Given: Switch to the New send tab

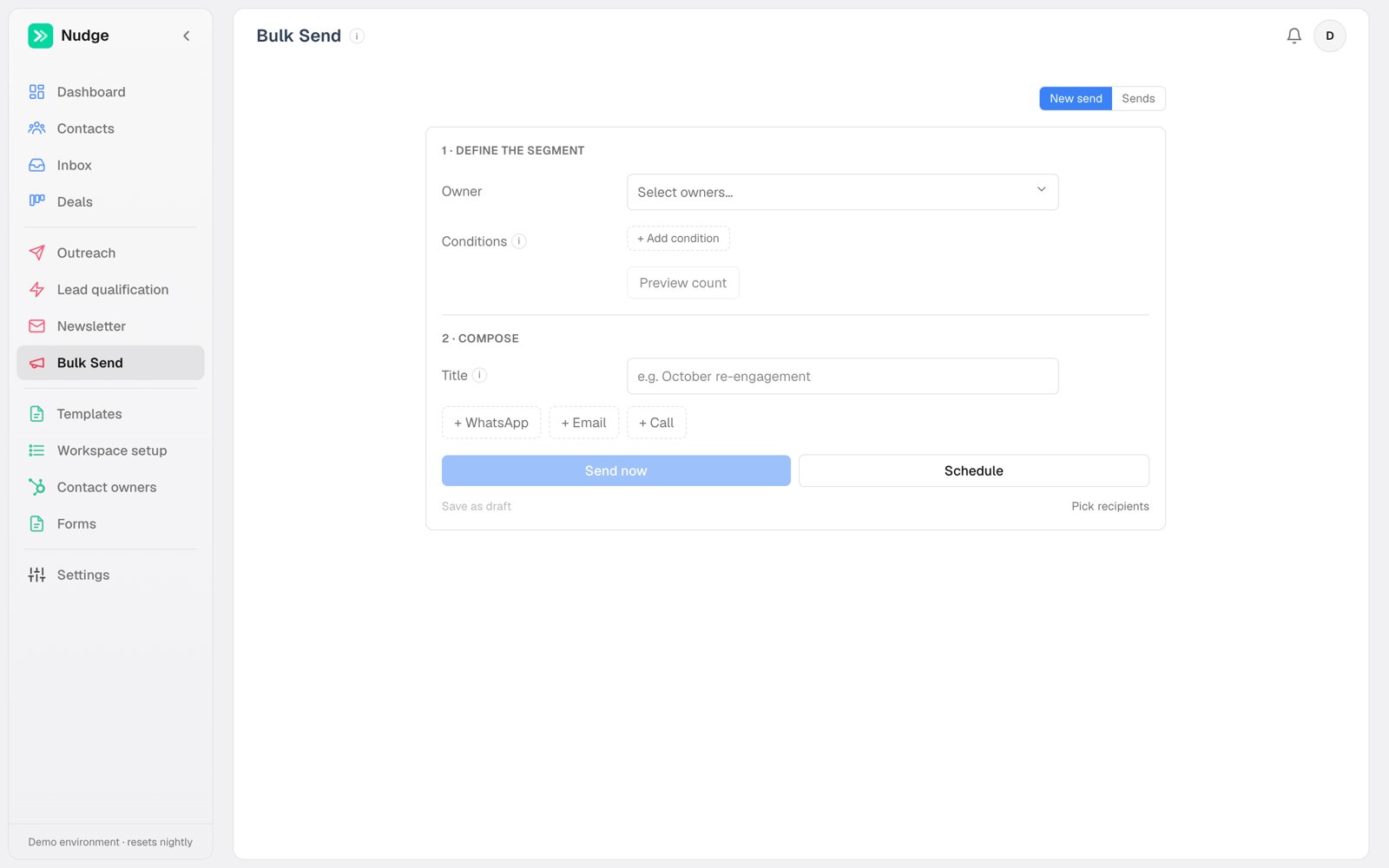Looking at the screenshot, I should click(x=1076, y=98).
